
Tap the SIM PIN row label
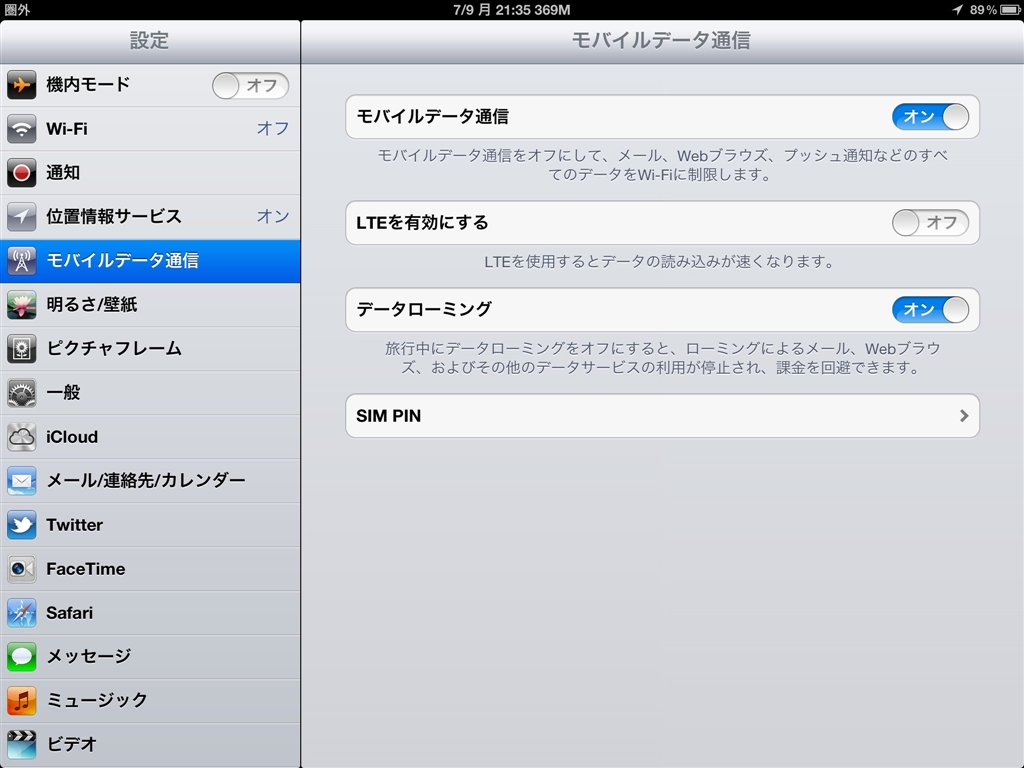click(x=389, y=416)
